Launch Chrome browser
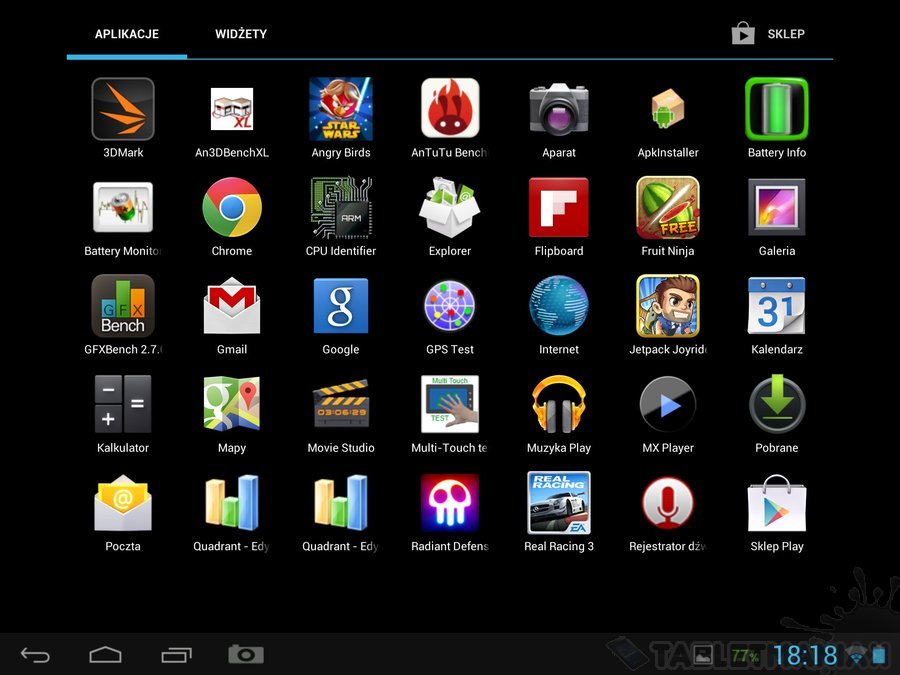This screenshot has height=675, width=900. [x=231, y=207]
